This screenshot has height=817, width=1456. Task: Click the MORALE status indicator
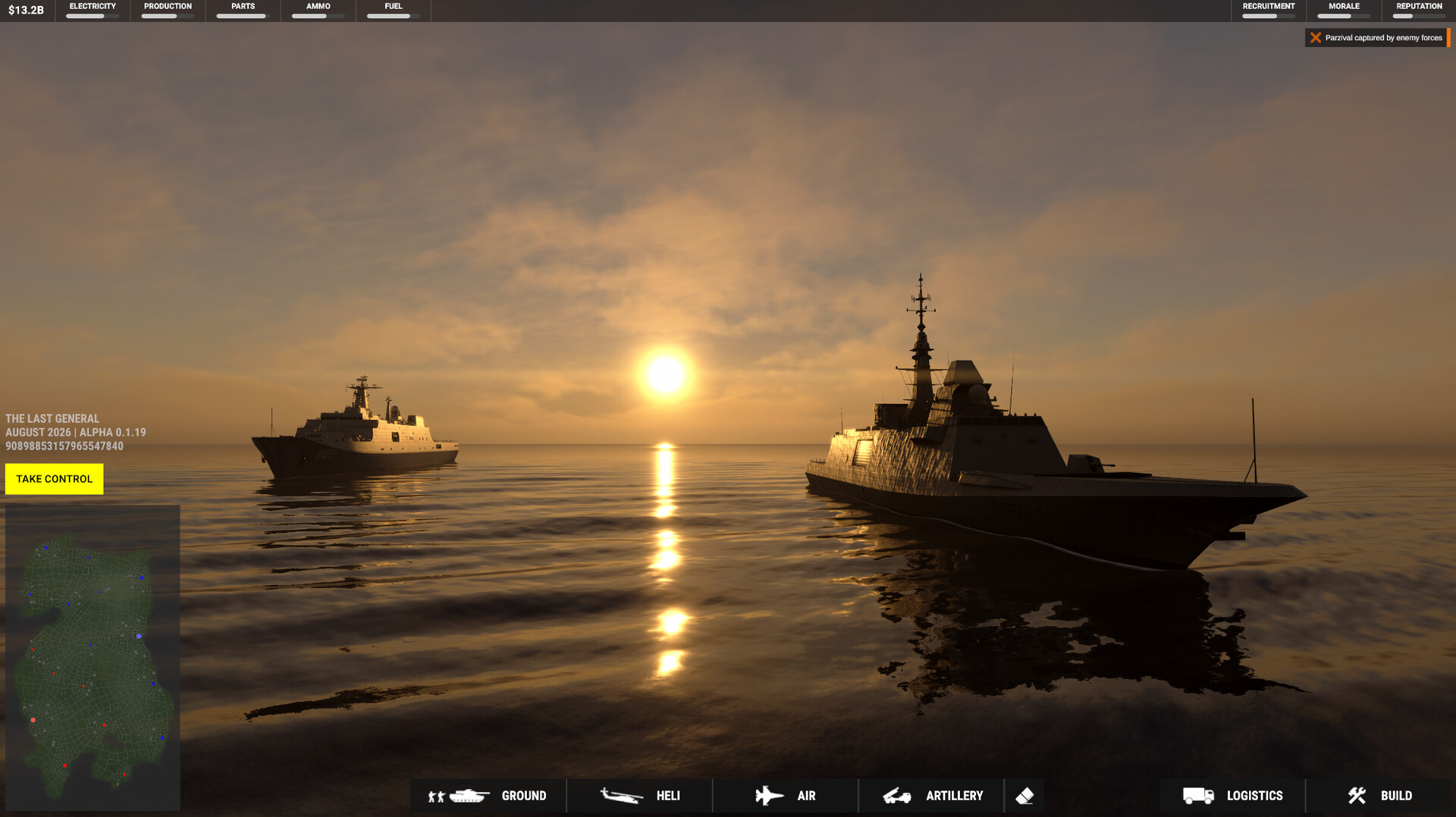[x=1344, y=11]
